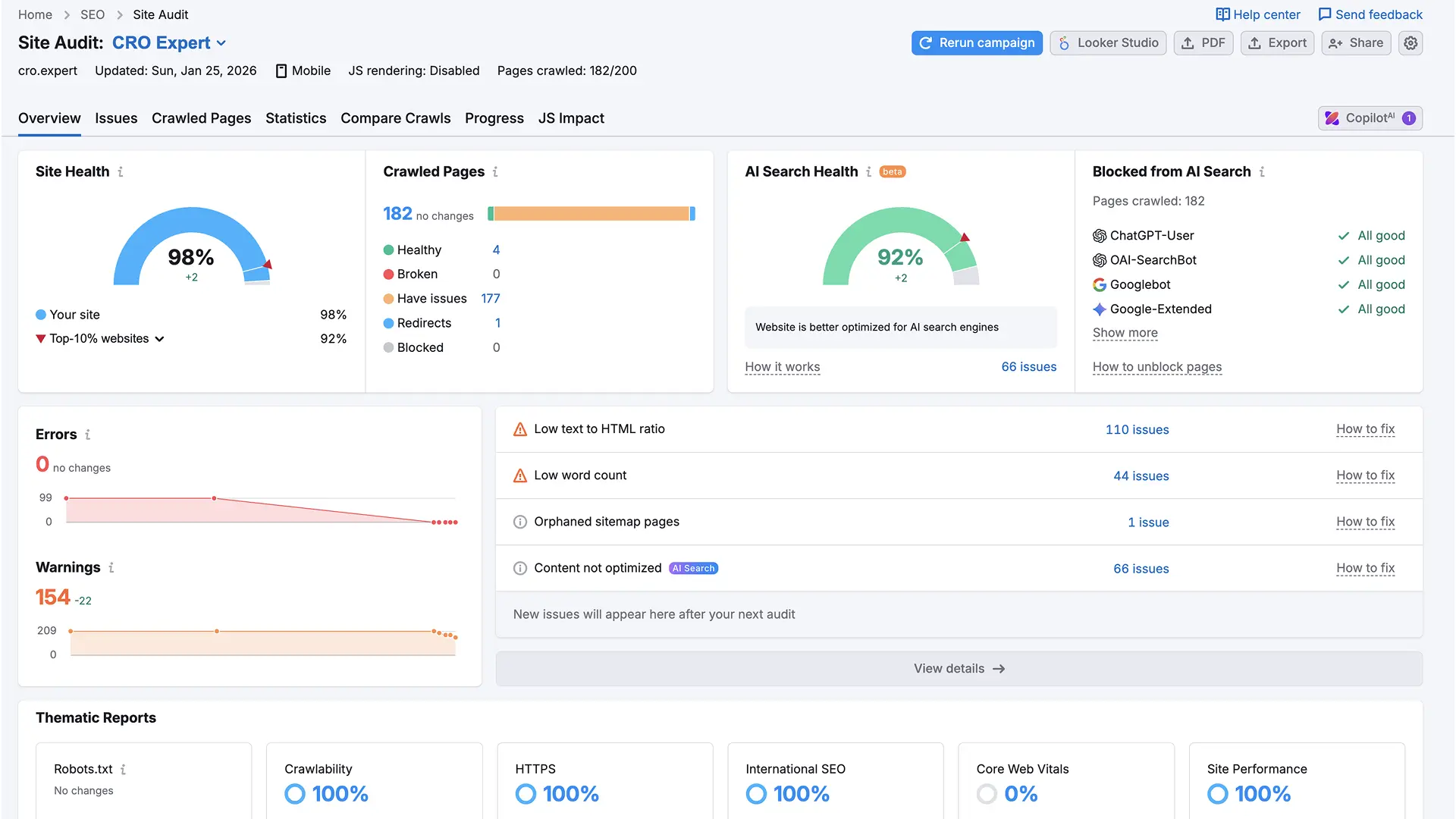1456x819 pixels.
Task: Click the warning triangle beside Low word count
Action: 519,475
